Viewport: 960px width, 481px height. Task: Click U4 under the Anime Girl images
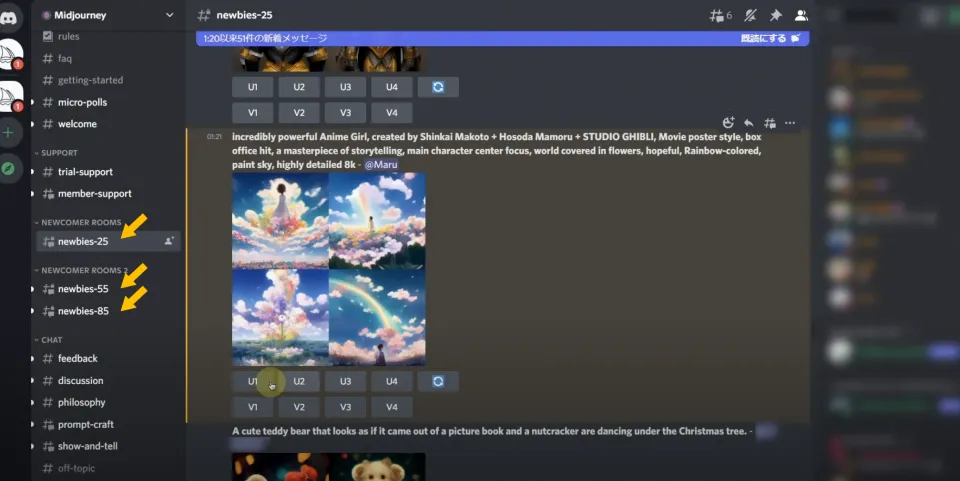[392, 381]
